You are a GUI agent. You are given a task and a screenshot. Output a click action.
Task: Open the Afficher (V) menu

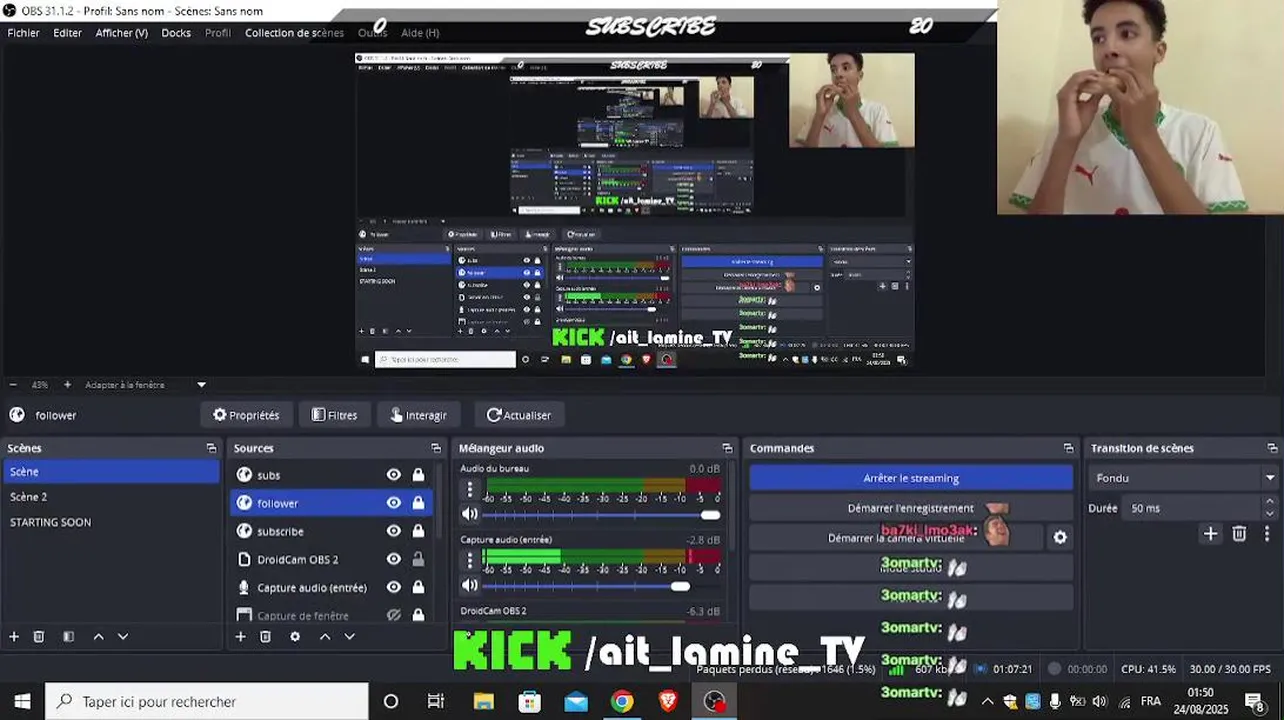(x=121, y=33)
